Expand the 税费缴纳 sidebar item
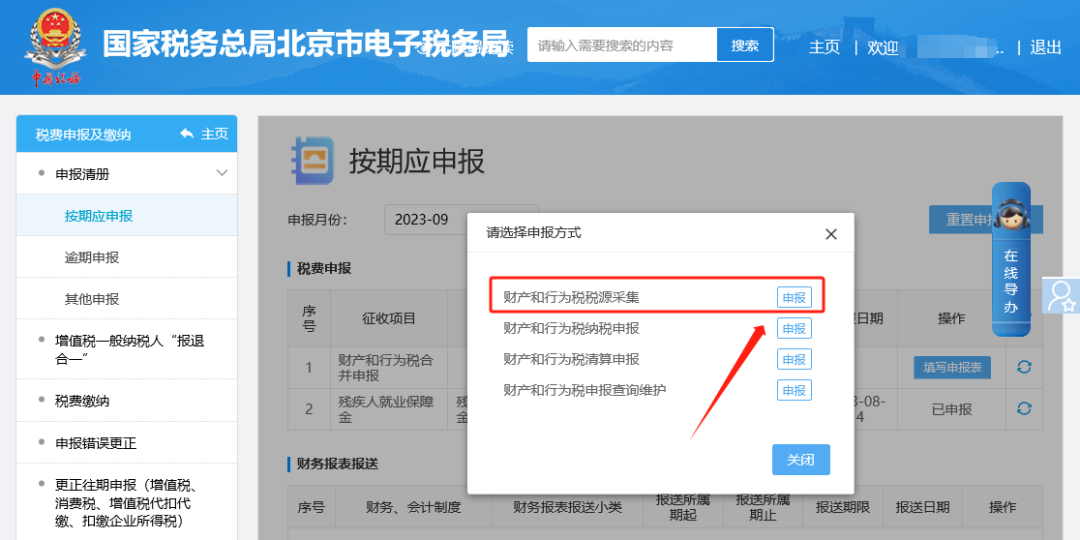Screen dimensions: 1080x540 (x=82, y=401)
